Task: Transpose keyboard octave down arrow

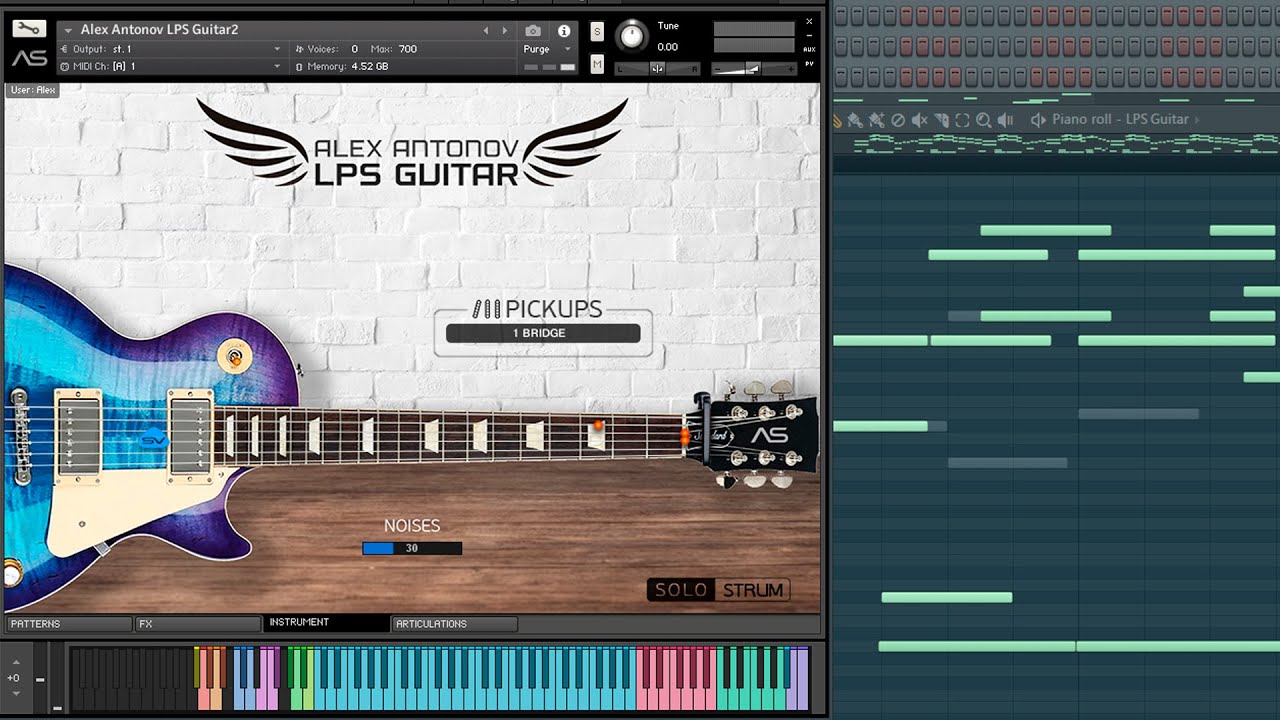Action: [x=15, y=693]
